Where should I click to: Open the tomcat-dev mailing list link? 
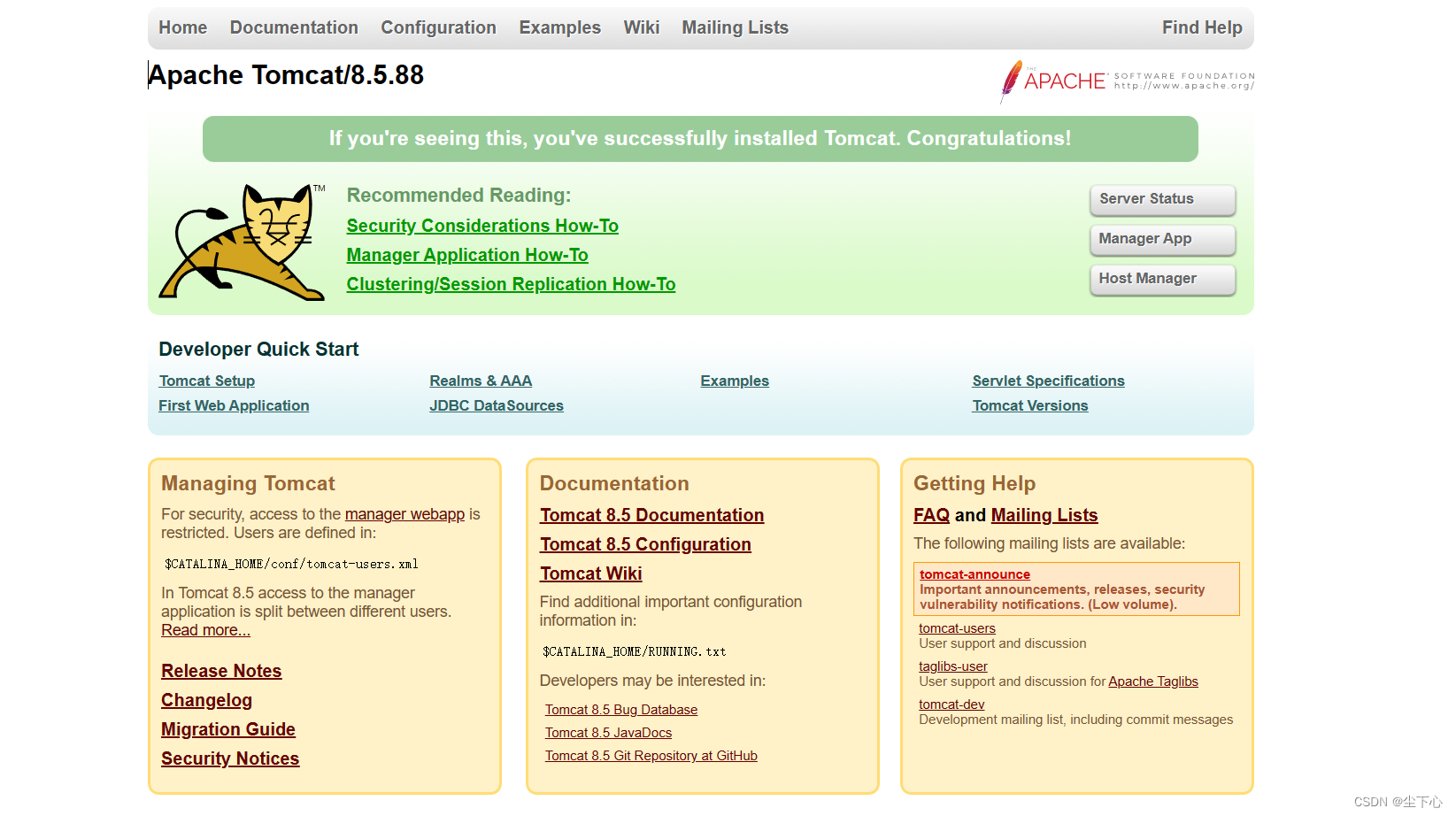tap(951, 704)
